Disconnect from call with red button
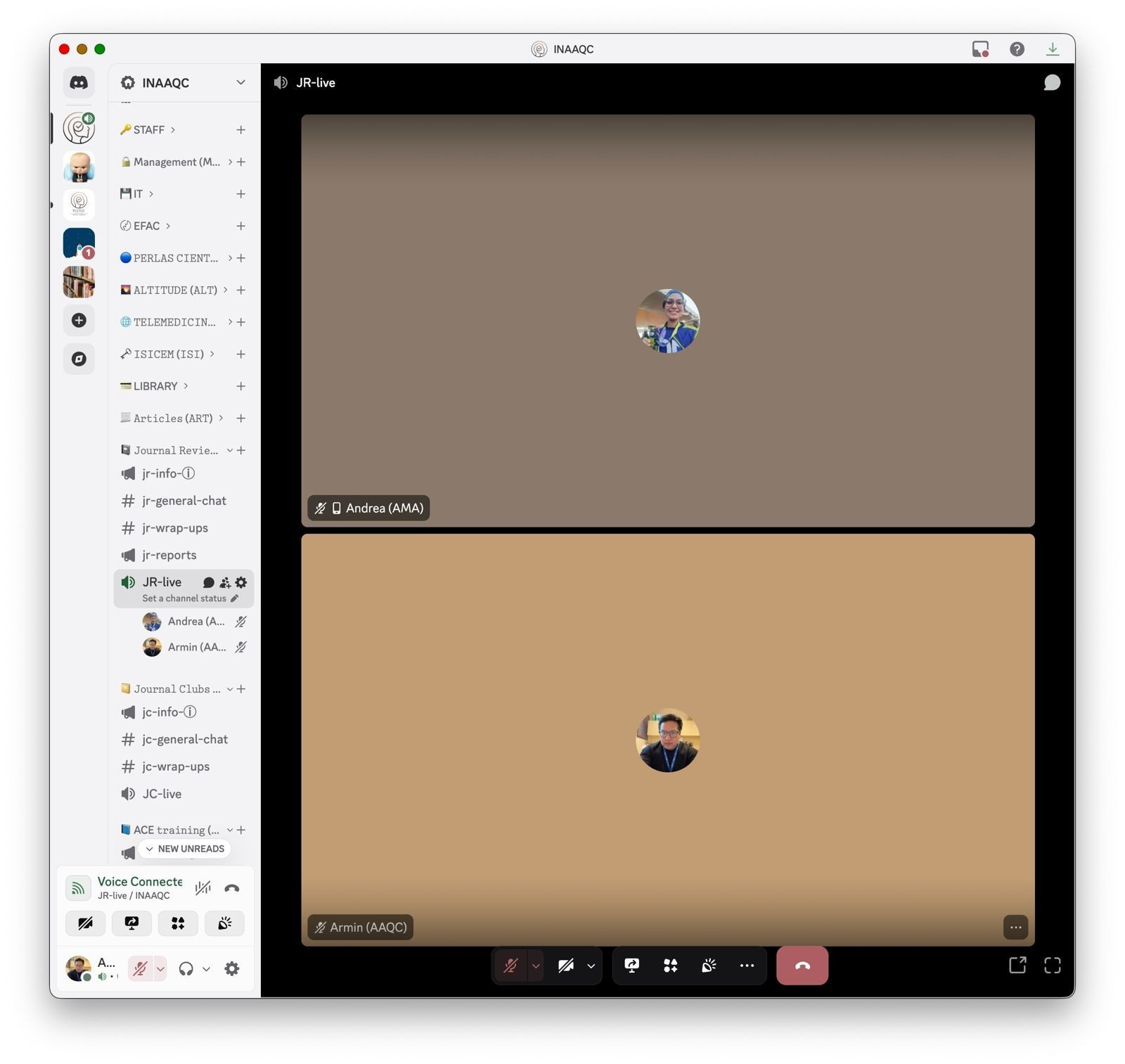This screenshot has height=1064, width=1125. (x=802, y=966)
